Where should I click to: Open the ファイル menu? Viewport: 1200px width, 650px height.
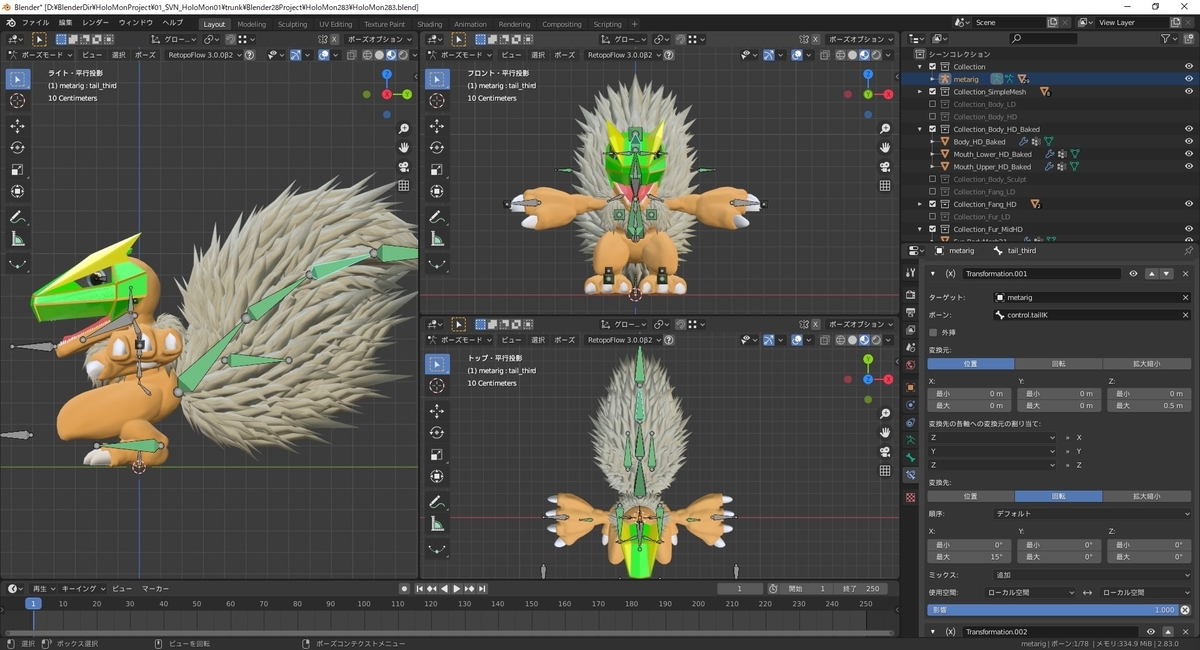35,23
